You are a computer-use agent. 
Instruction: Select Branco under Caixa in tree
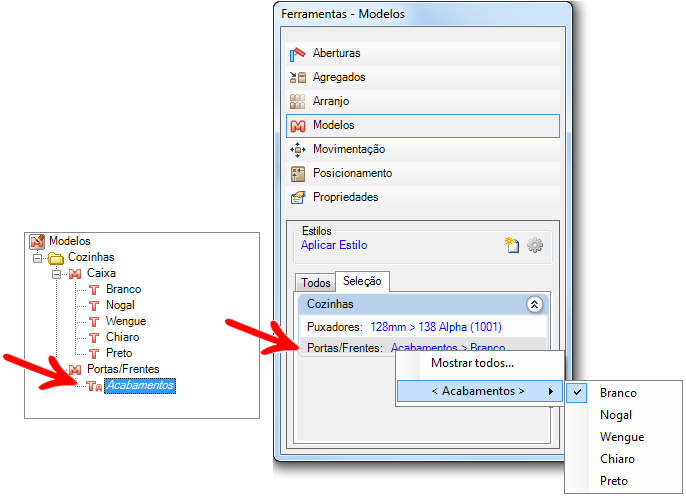tap(123, 290)
